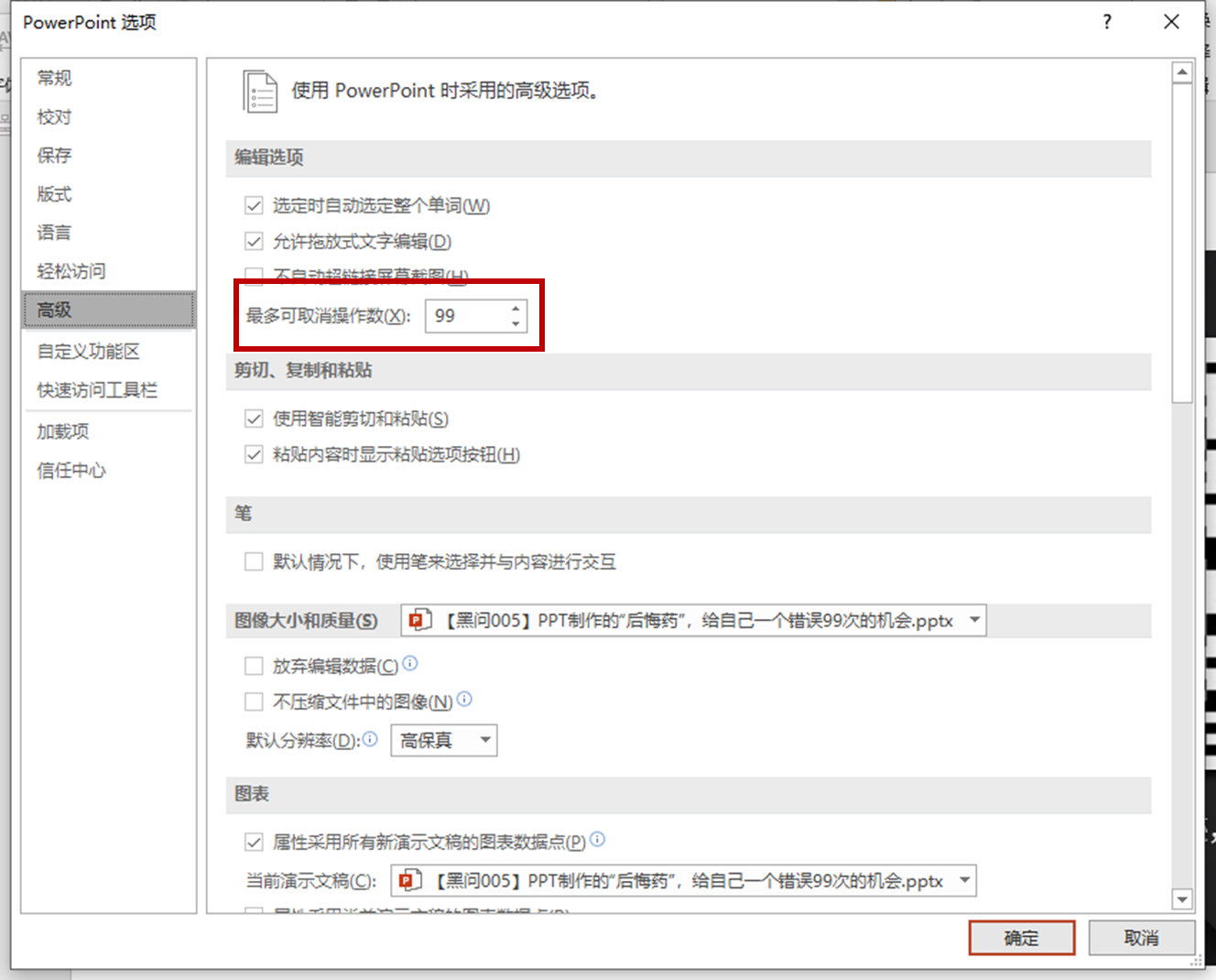Open the 当前演示文稿 file dropdown

coord(683,881)
